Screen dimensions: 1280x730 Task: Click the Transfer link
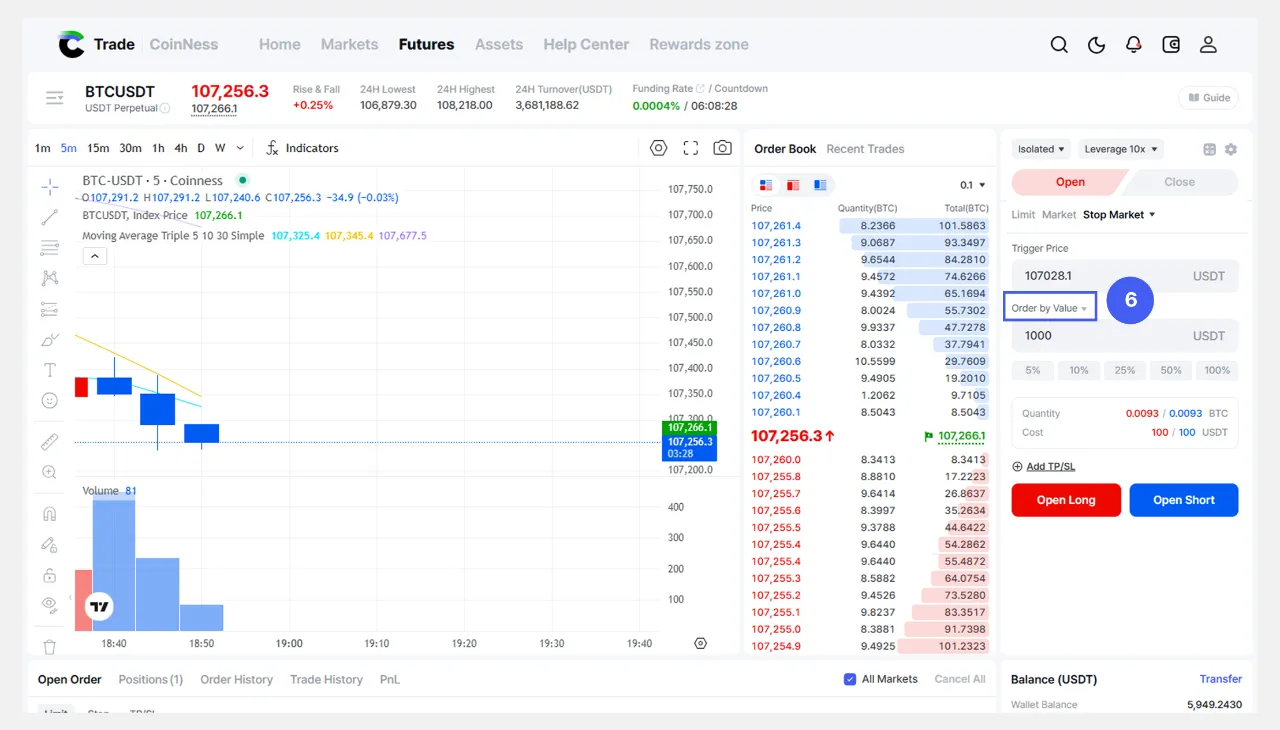[x=1220, y=679]
